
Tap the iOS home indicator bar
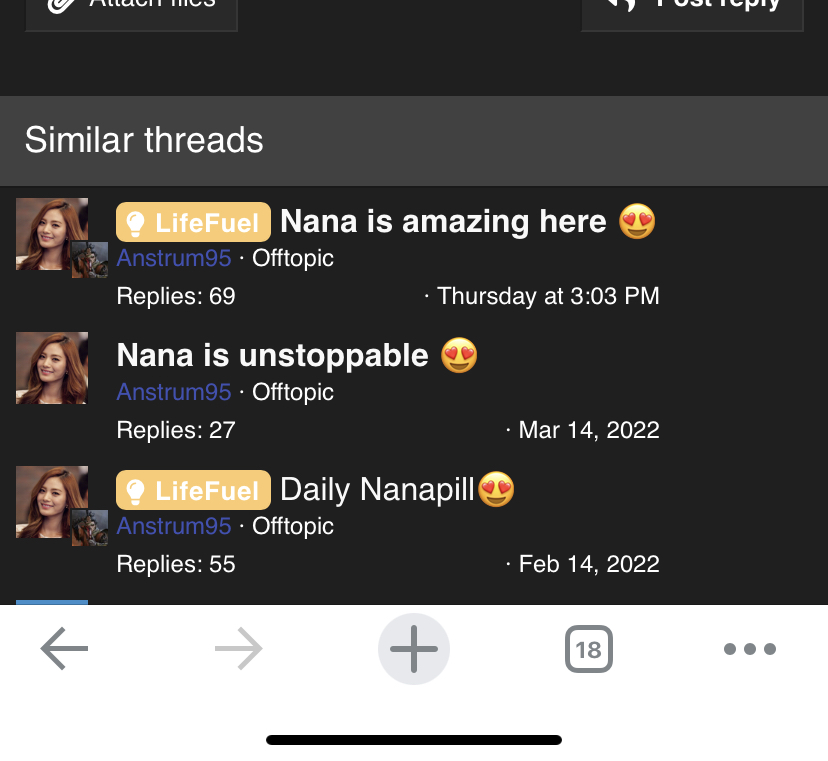click(x=414, y=740)
